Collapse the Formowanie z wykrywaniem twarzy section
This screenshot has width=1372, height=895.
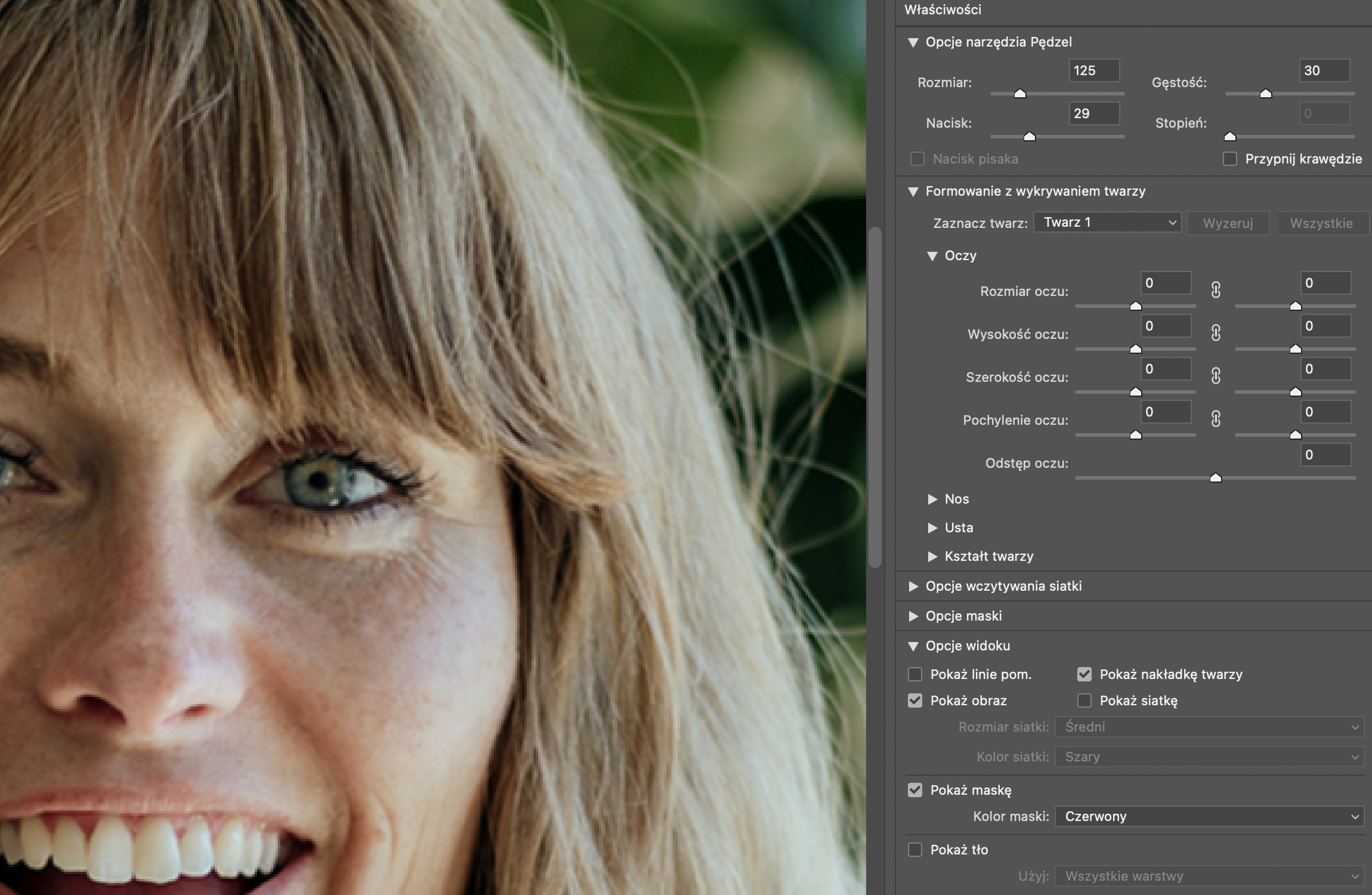[913, 192]
